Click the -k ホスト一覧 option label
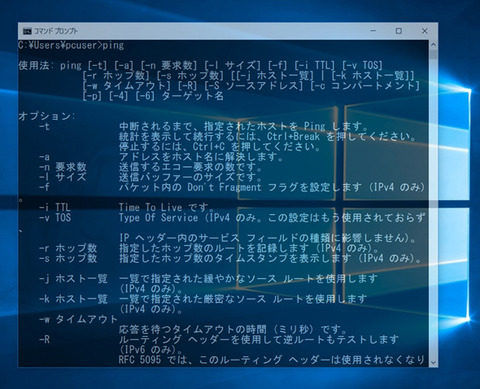This screenshot has width=480, height=389. coord(73,299)
